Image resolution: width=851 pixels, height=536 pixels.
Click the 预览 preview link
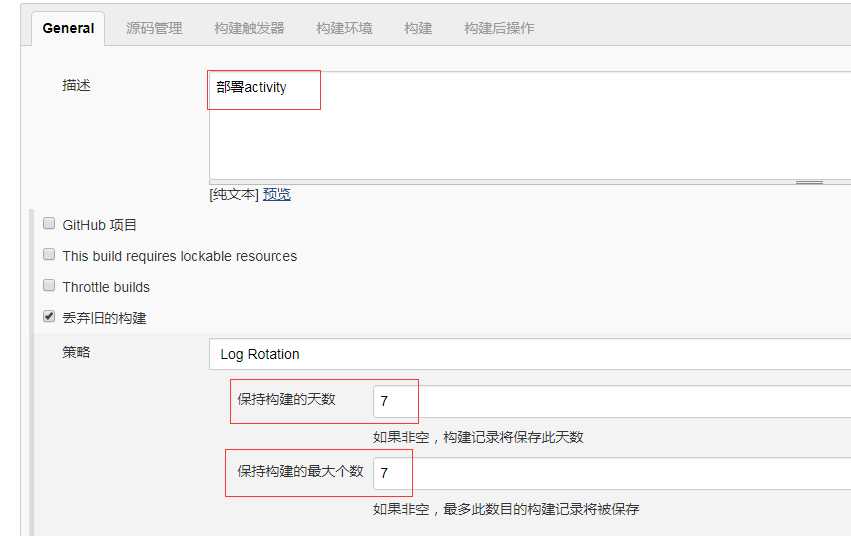(277, 194)
